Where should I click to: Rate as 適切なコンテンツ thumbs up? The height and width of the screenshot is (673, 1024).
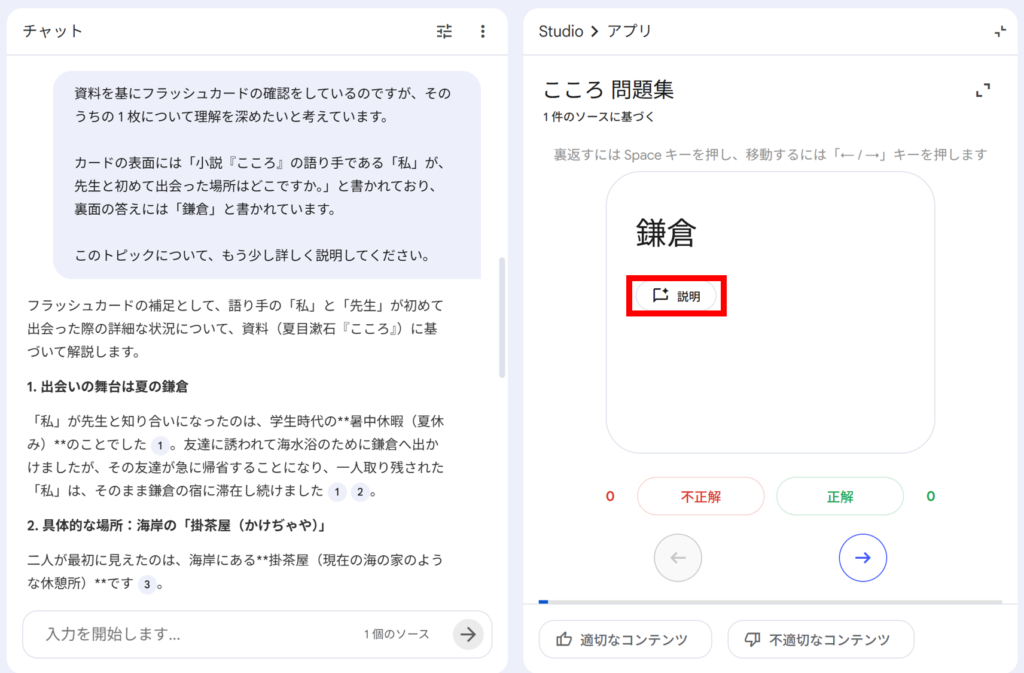tap(625, 640)
